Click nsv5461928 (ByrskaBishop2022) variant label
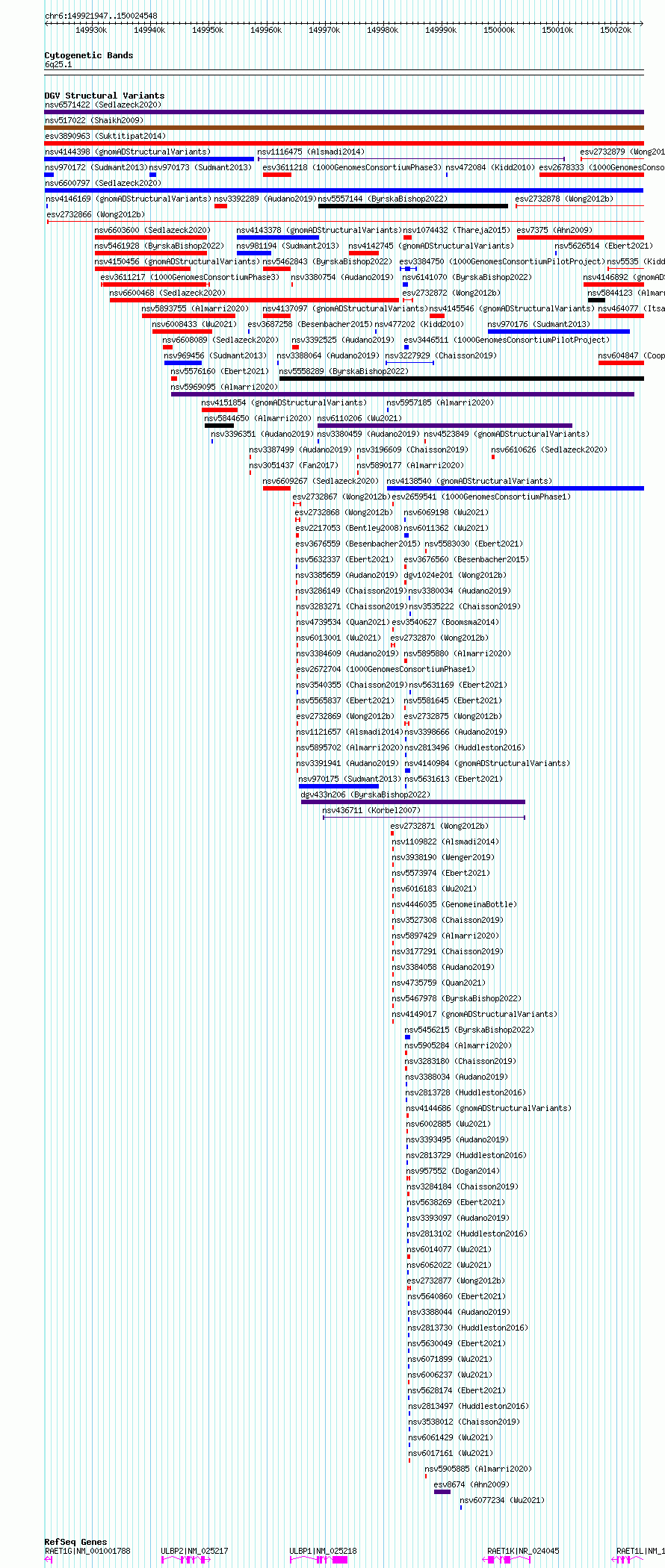 pyautogui.click(x=159, y=246)
